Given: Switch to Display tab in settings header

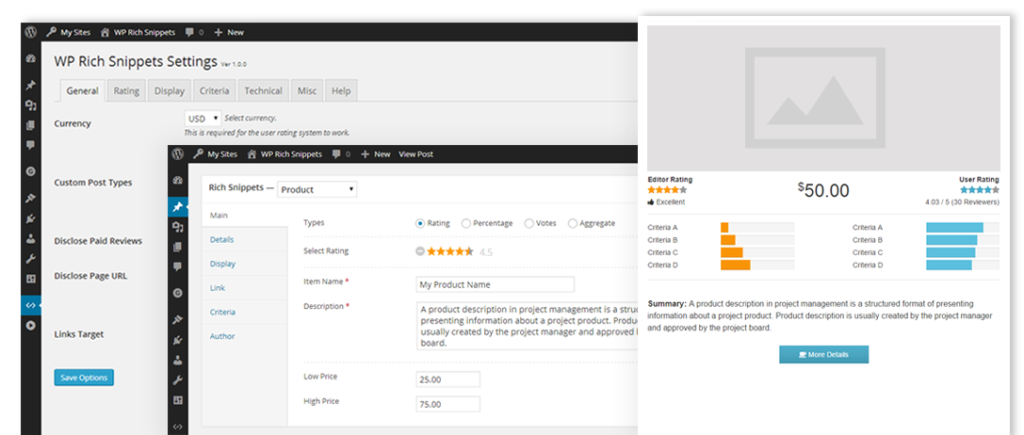Looking at the screenshot, I should [x=169, y=91].
